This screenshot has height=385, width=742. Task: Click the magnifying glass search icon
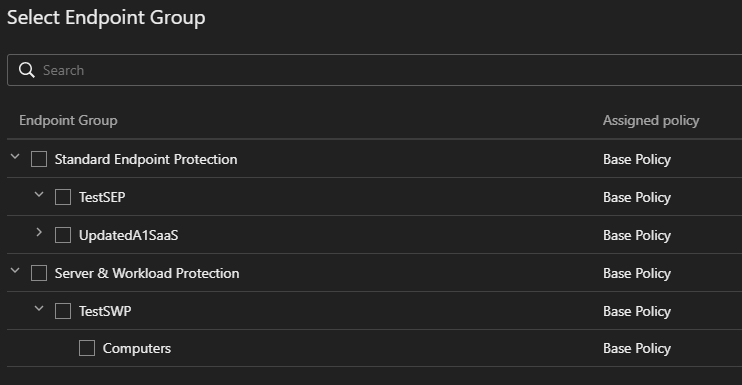tap(26, 70)
